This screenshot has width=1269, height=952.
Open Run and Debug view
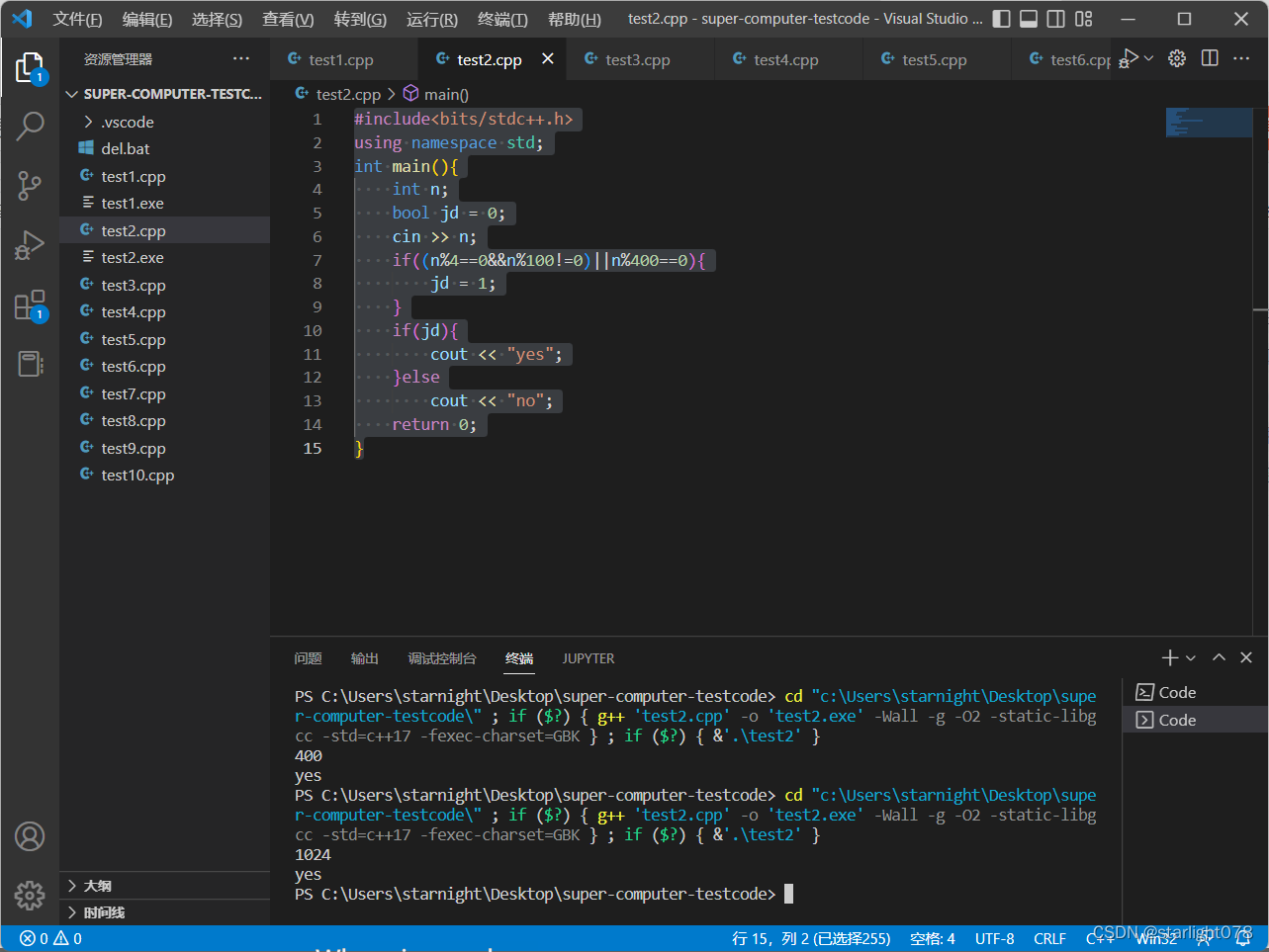pyautogui.click(x=30, y=244)
